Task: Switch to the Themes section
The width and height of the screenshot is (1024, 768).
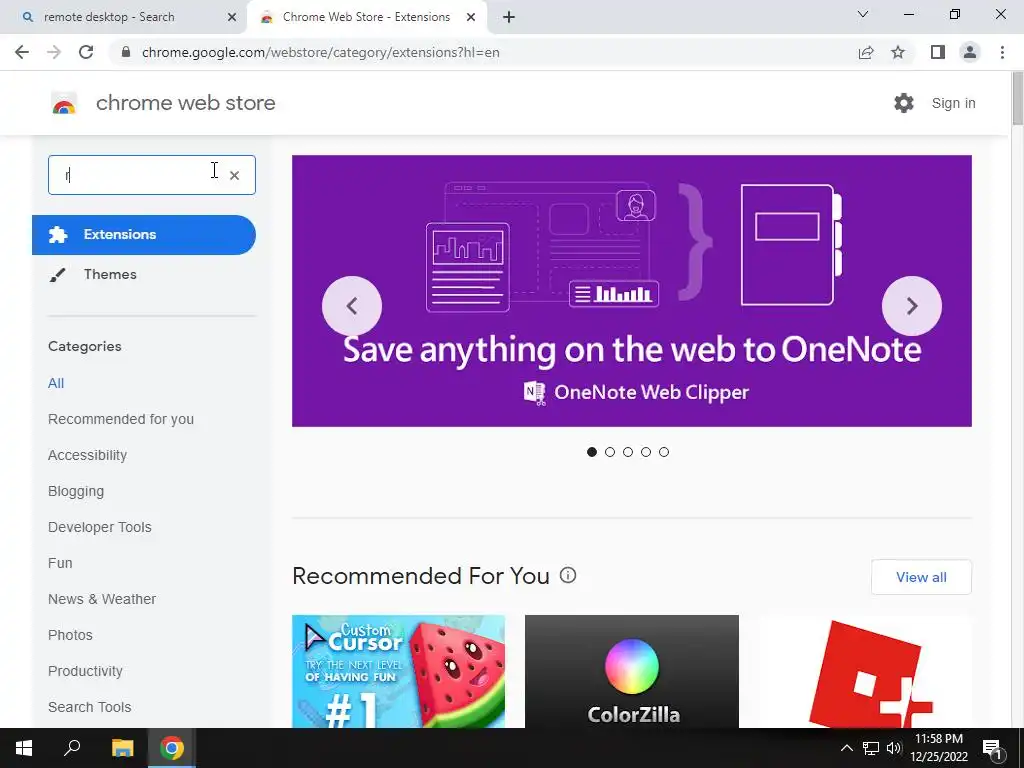Action: click(x=110, y=274)
